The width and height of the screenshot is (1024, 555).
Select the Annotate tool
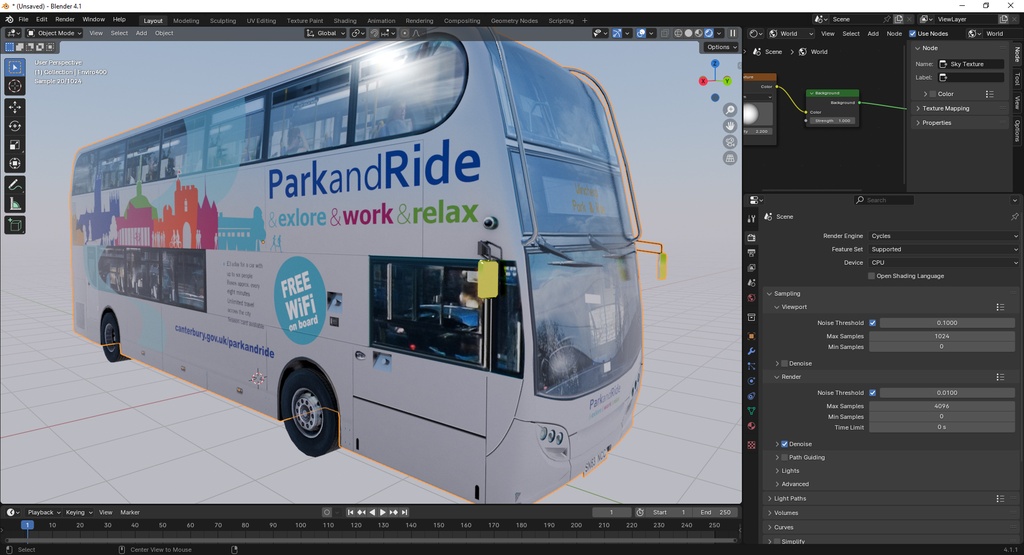tap(15, 185)
